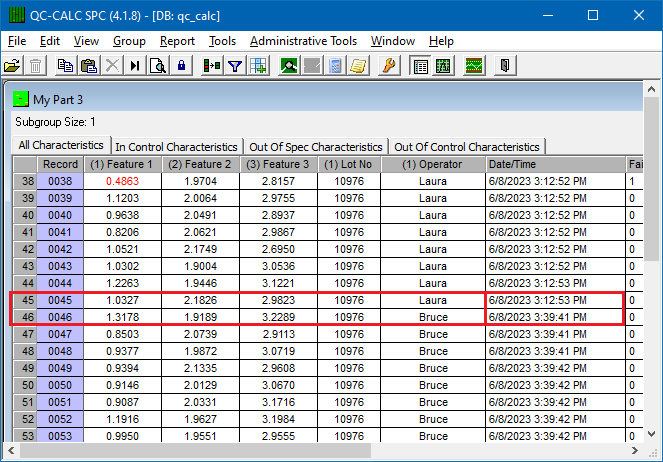
Task: Click the (1) Operator column header
Action: (x=432, y=164)
